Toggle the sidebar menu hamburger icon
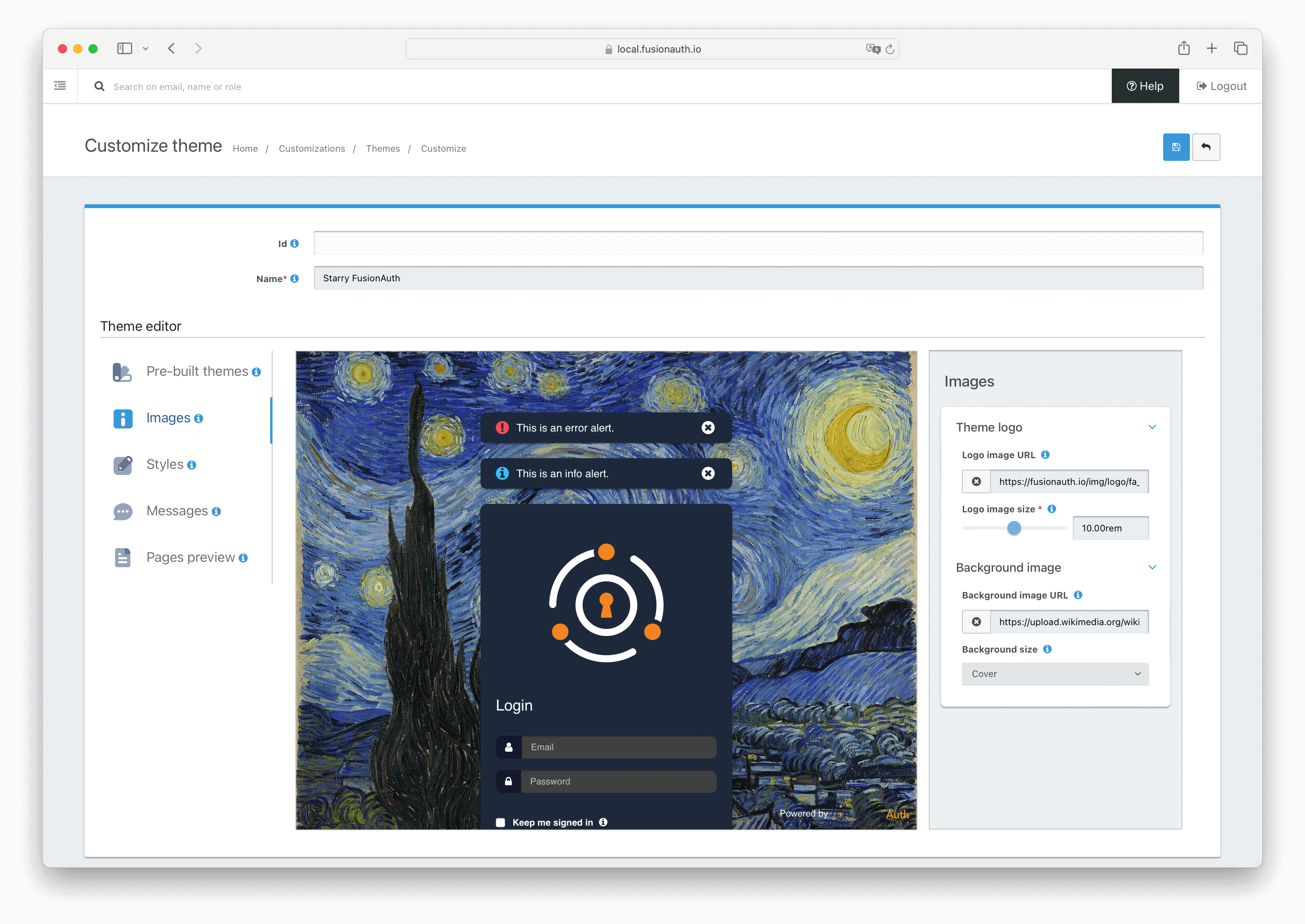The width and height of the screenshot is (1305, 924). 60,86
